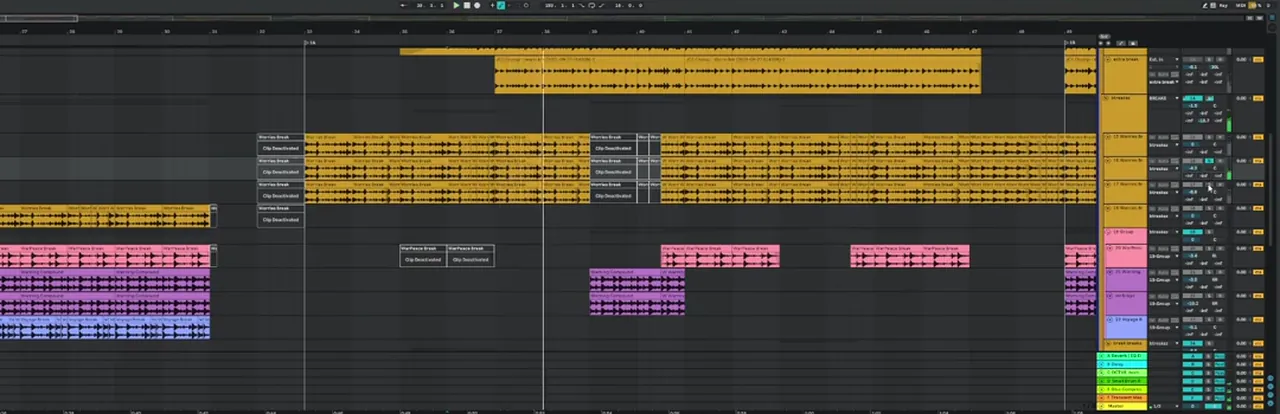Toggle 17 Worries Br track activator
Image resolution: width=1280 pixels, height=414 pixels.
click(x=1192, y=184)
